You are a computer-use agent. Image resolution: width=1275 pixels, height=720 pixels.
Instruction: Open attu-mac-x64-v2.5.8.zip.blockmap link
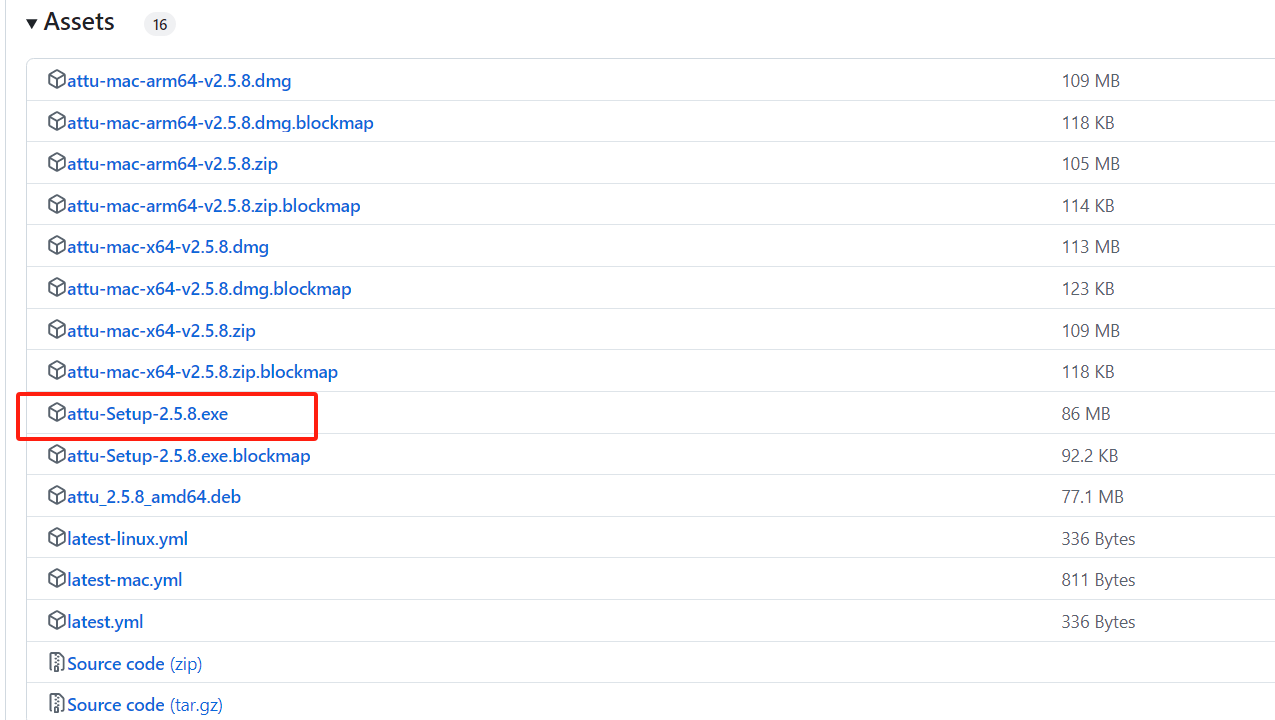pyautogui.click(x=202, y=372)
